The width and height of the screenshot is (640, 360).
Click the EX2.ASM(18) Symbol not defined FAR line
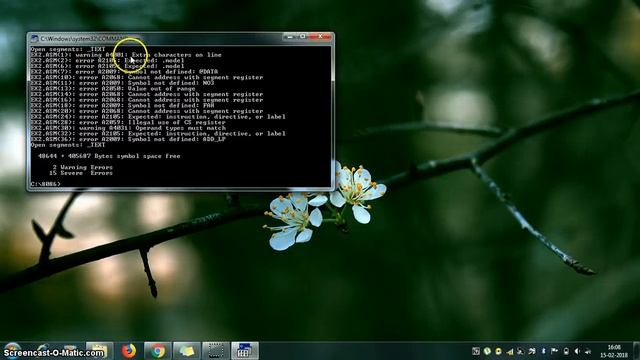click(x=122, y=105)
